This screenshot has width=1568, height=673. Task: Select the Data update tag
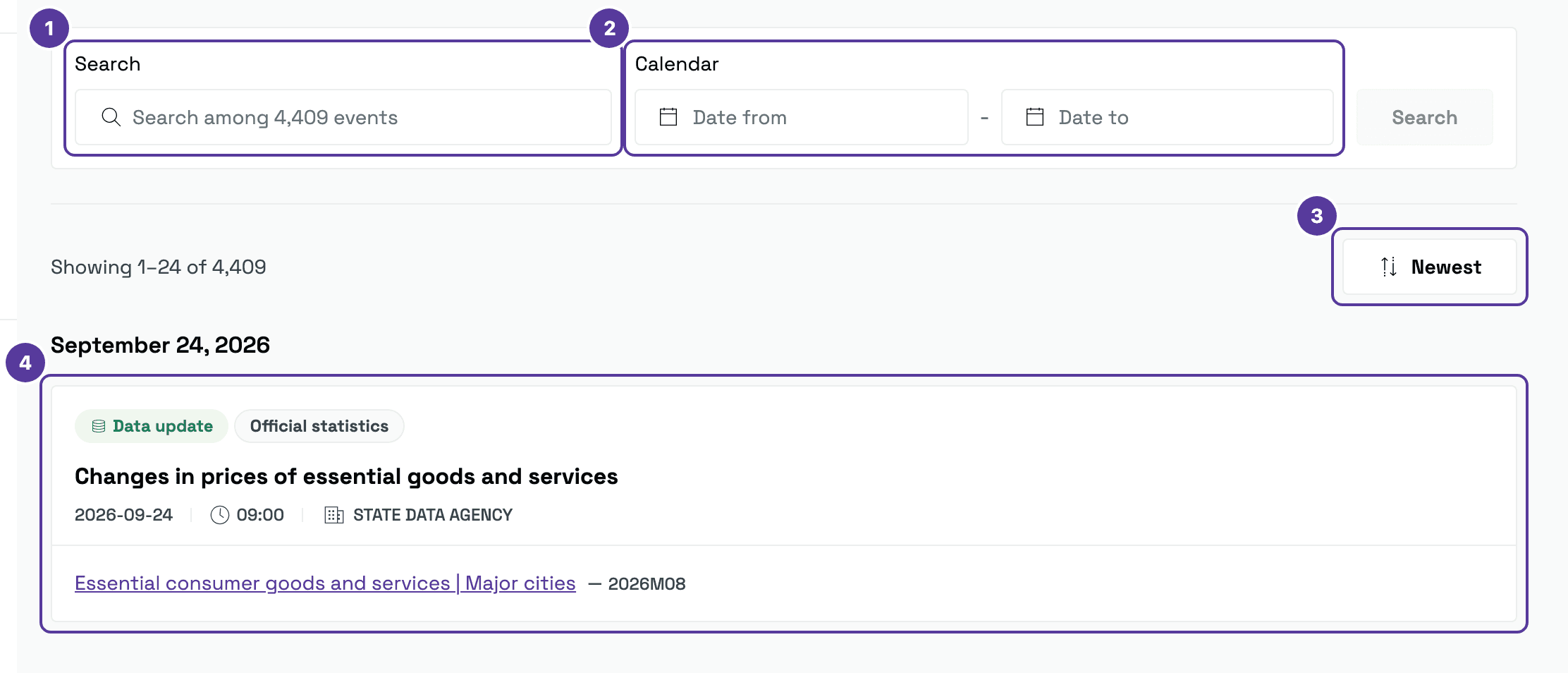coord(152,426)
